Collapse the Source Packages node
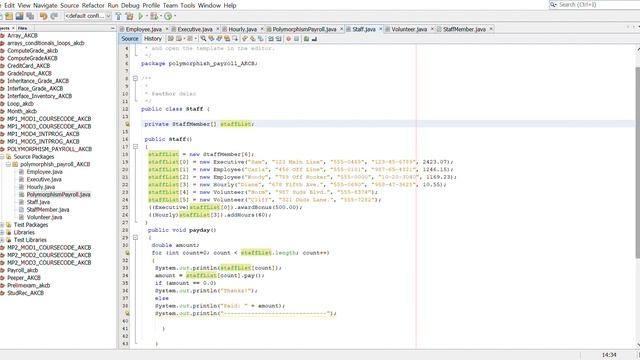The width and height of the screenshot is (640, 360). click(x=2, y=157)
